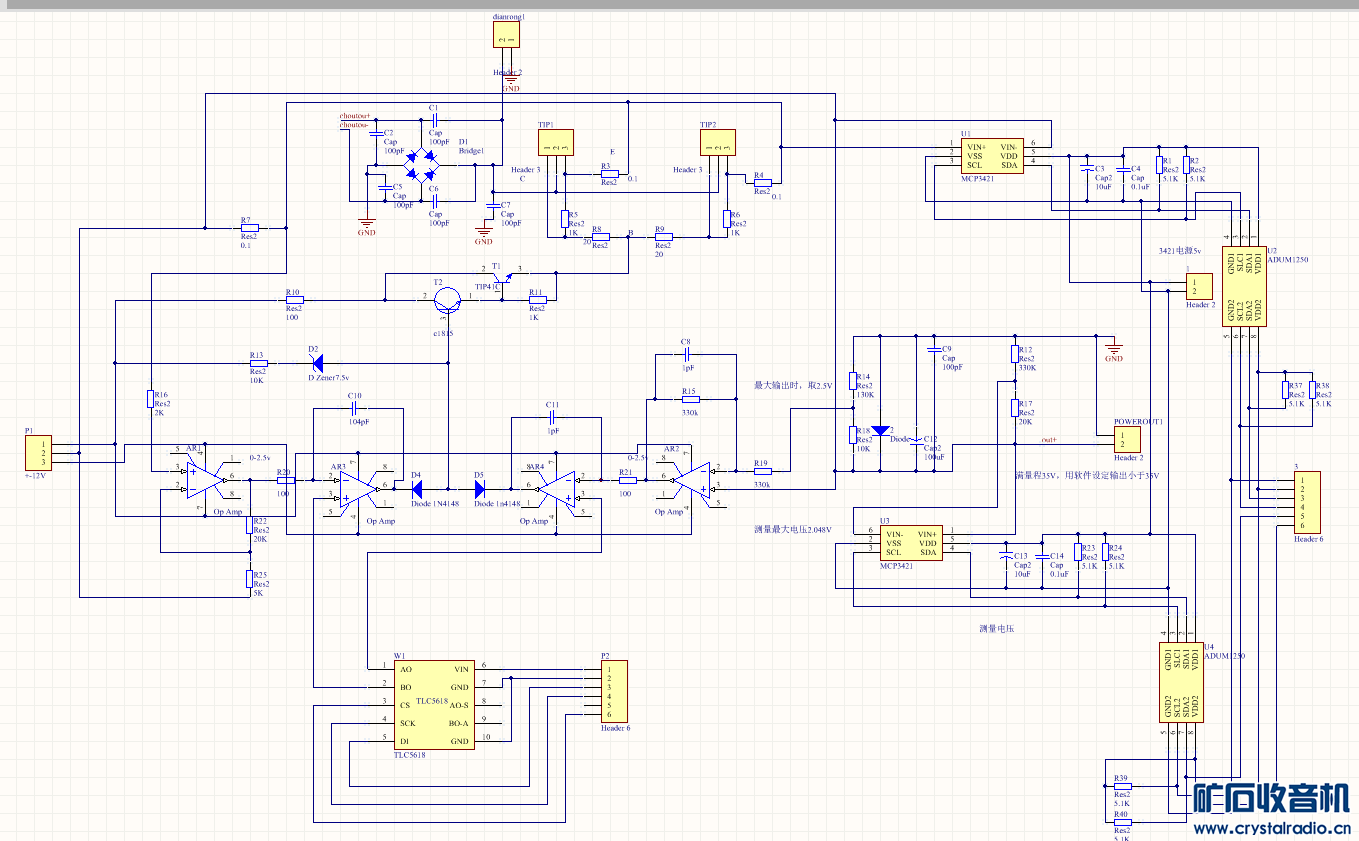Image resolution: width=1359 pixels, height=841 pixels.
Task: Open the www.crystalradio.cn watermark link
Action: 1271,827
